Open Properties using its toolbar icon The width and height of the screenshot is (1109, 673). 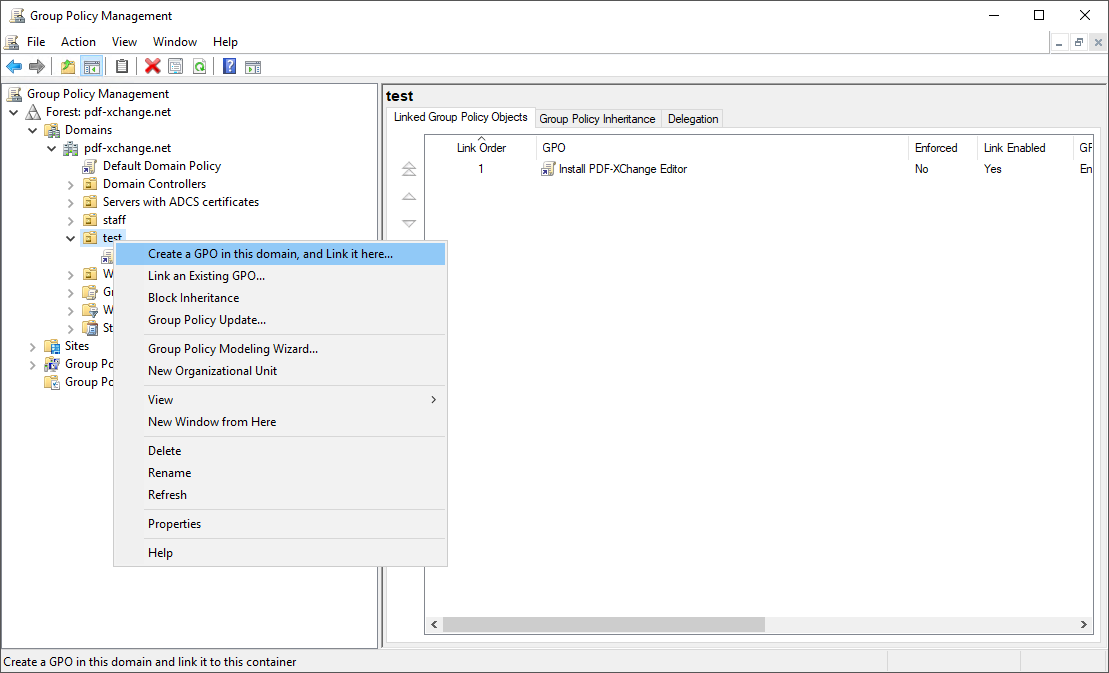pos(176,66)
